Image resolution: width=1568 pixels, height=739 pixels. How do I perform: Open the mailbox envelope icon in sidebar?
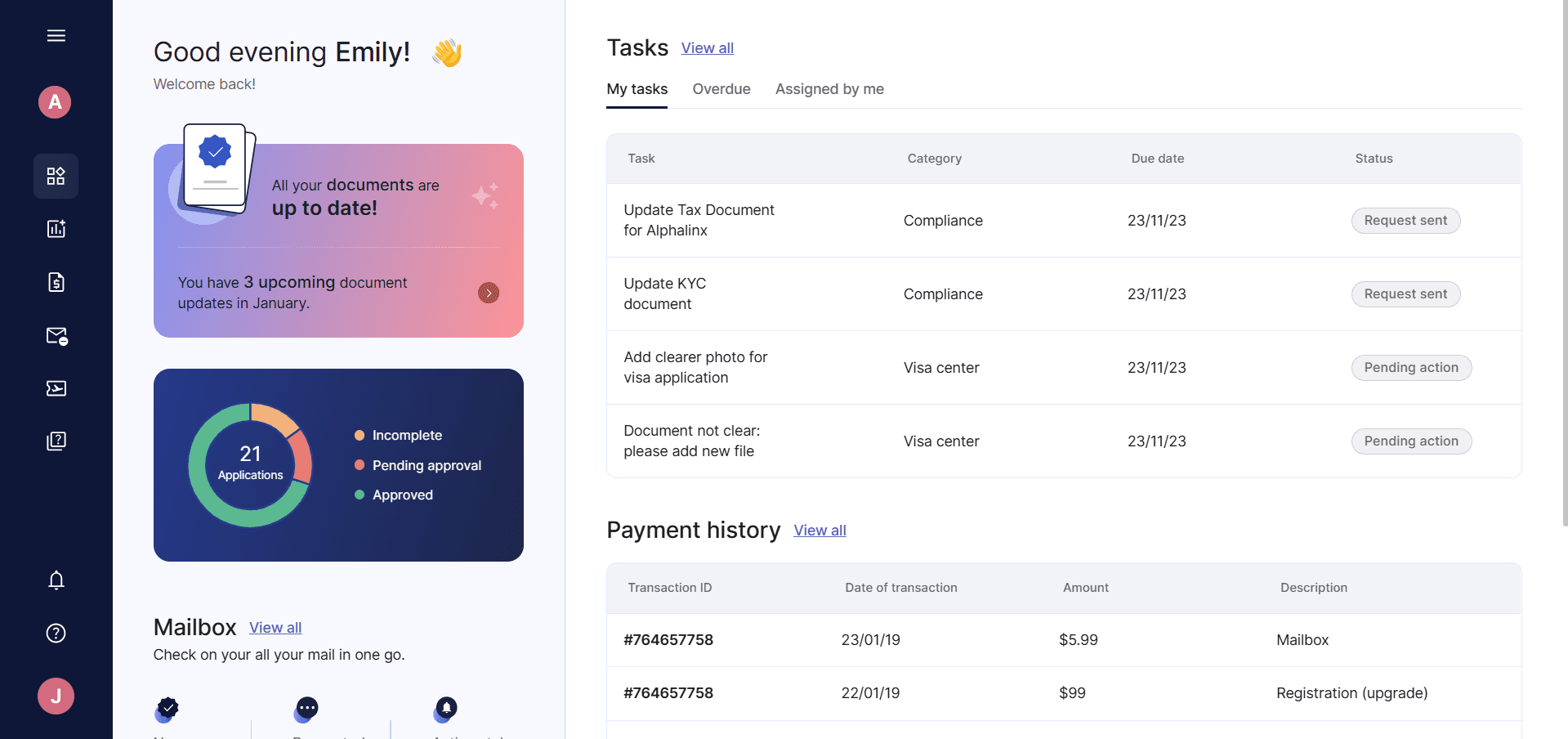click(56, 335)
